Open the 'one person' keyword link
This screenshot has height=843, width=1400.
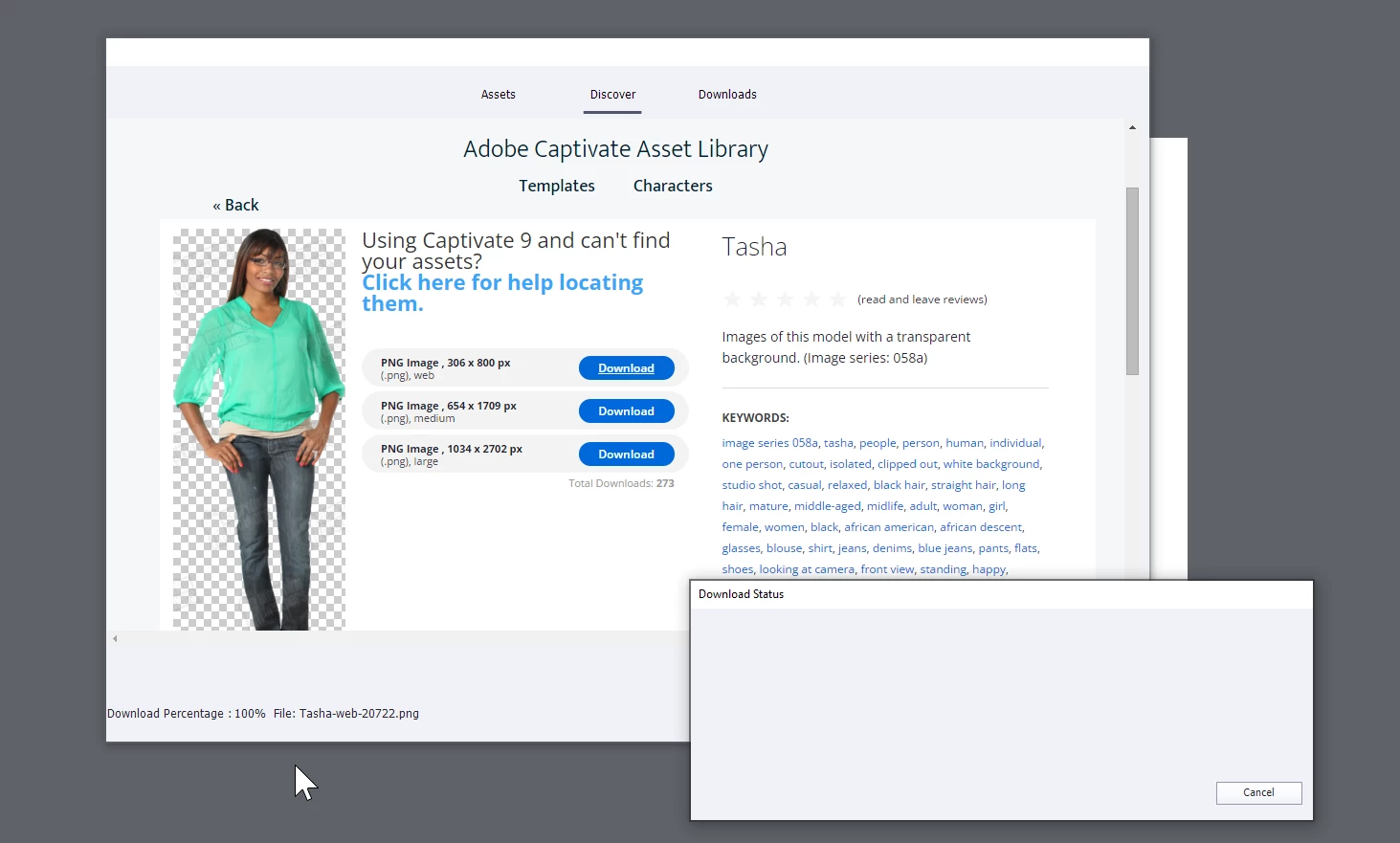(x=752, y=464)
